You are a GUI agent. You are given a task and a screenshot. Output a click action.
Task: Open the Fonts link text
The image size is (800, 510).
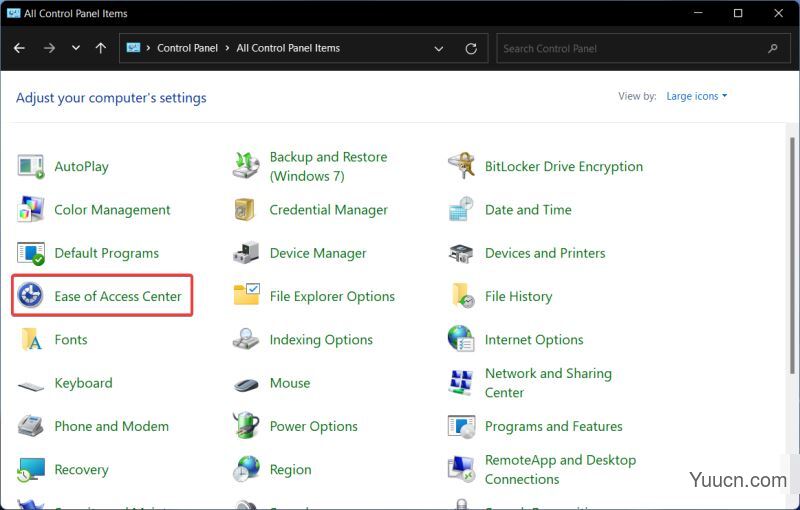click(71, 339)
